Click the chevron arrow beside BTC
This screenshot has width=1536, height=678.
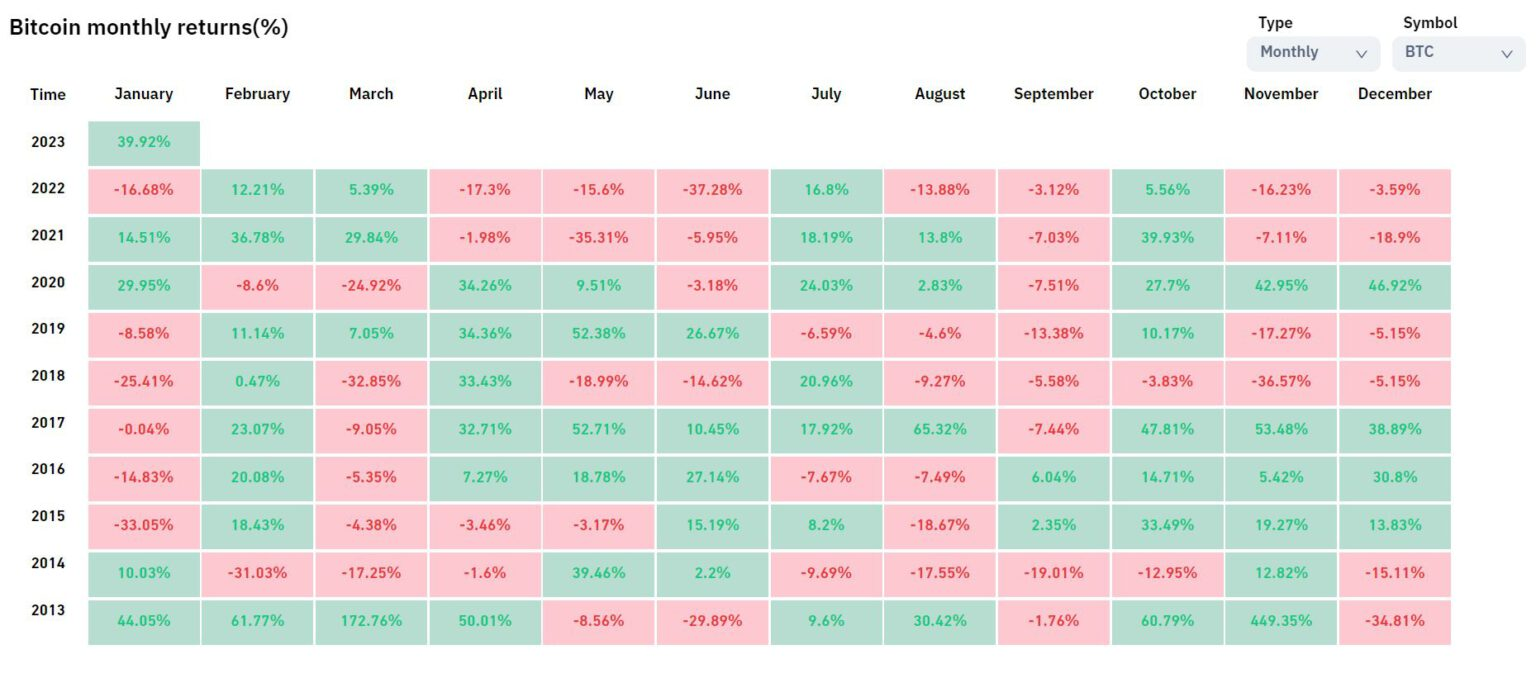1507,54
